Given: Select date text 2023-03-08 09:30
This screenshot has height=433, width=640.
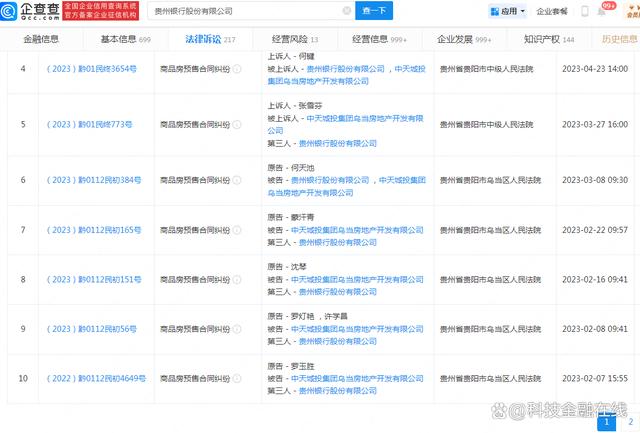Looking at the screenshot, I should pyautogui.click(x=595, y=180).
